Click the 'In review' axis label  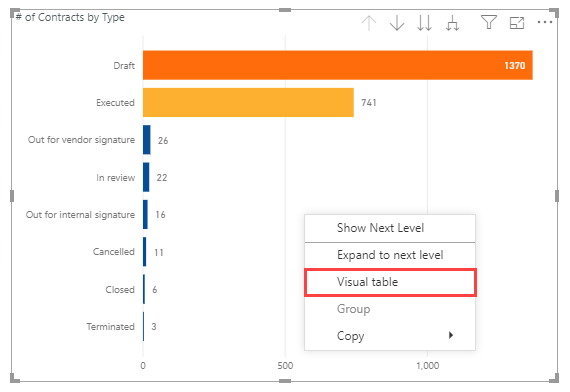116,178
